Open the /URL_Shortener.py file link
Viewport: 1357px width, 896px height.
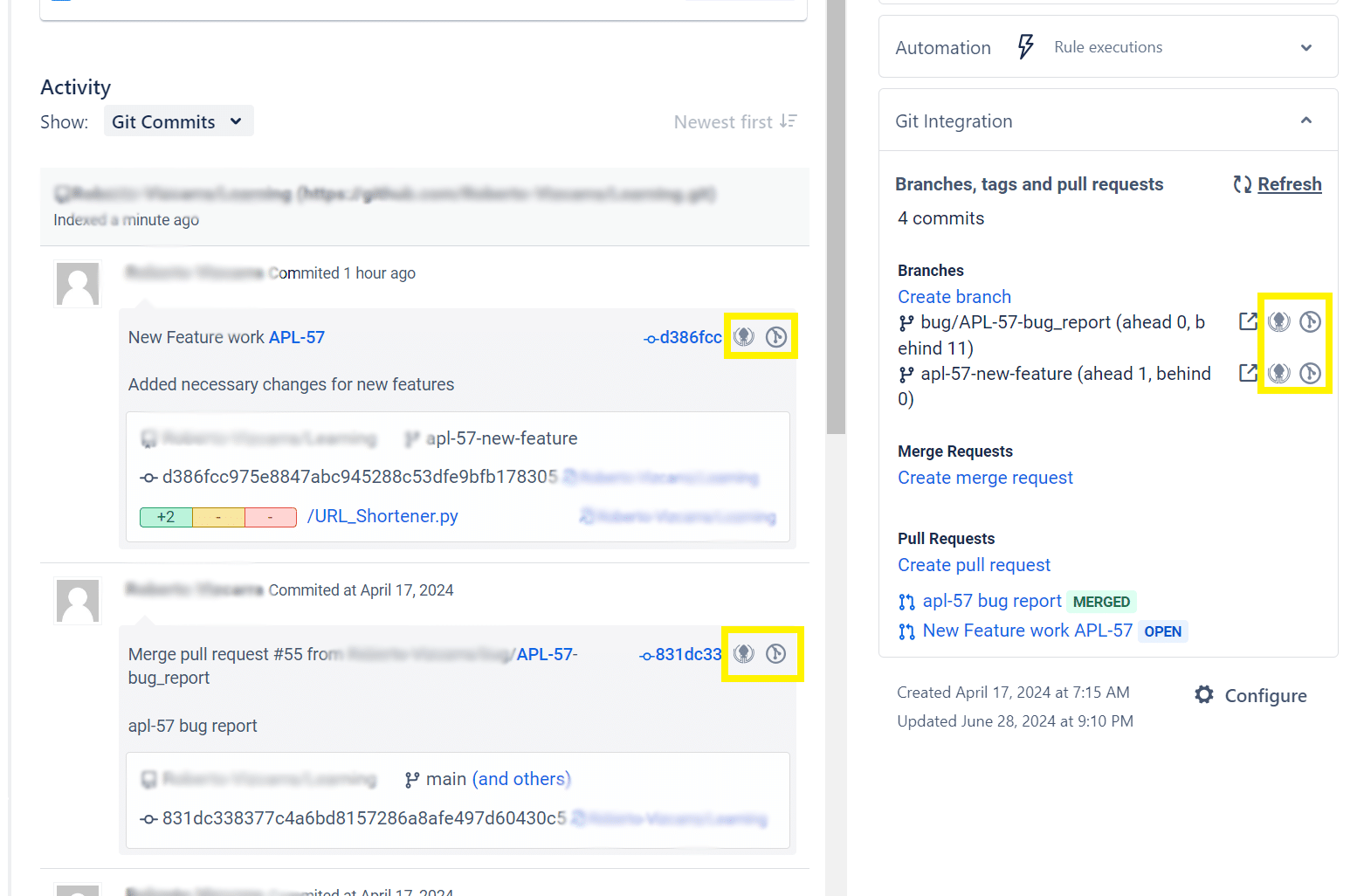click(382, 516)
